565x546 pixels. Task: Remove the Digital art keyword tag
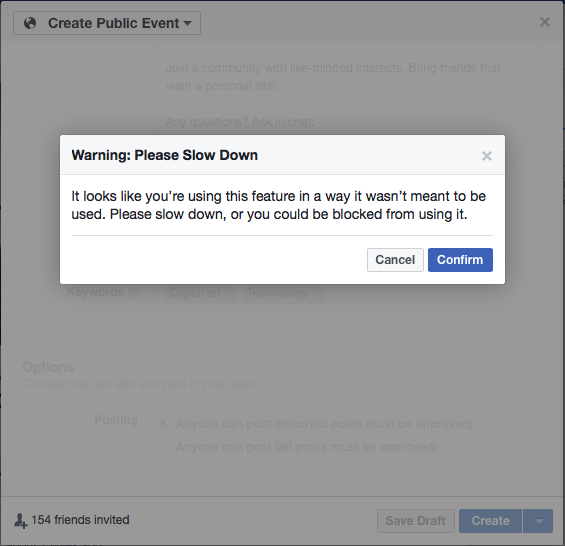pos(229,293)
